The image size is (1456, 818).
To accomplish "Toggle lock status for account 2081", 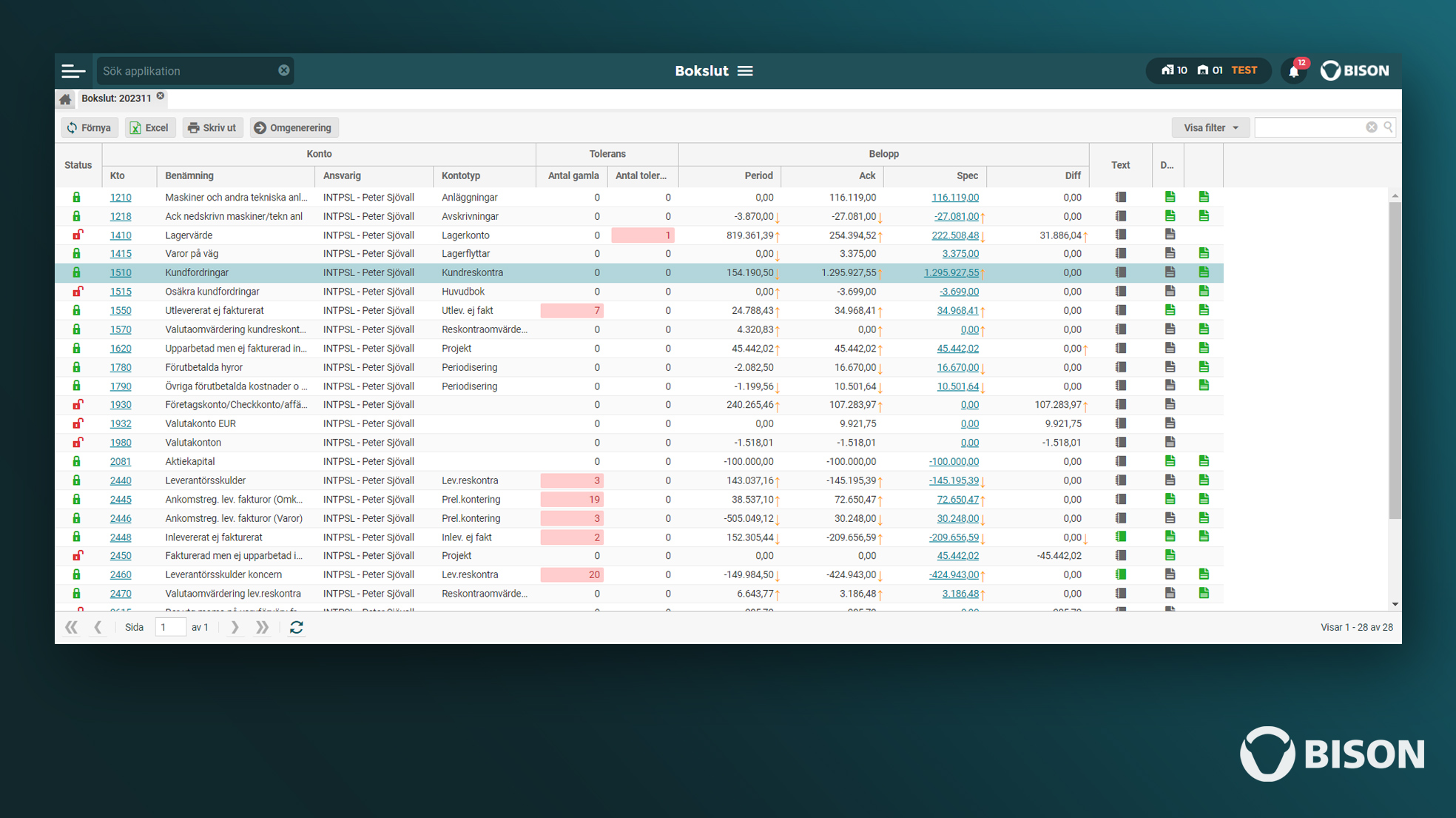I will (76, 461).
